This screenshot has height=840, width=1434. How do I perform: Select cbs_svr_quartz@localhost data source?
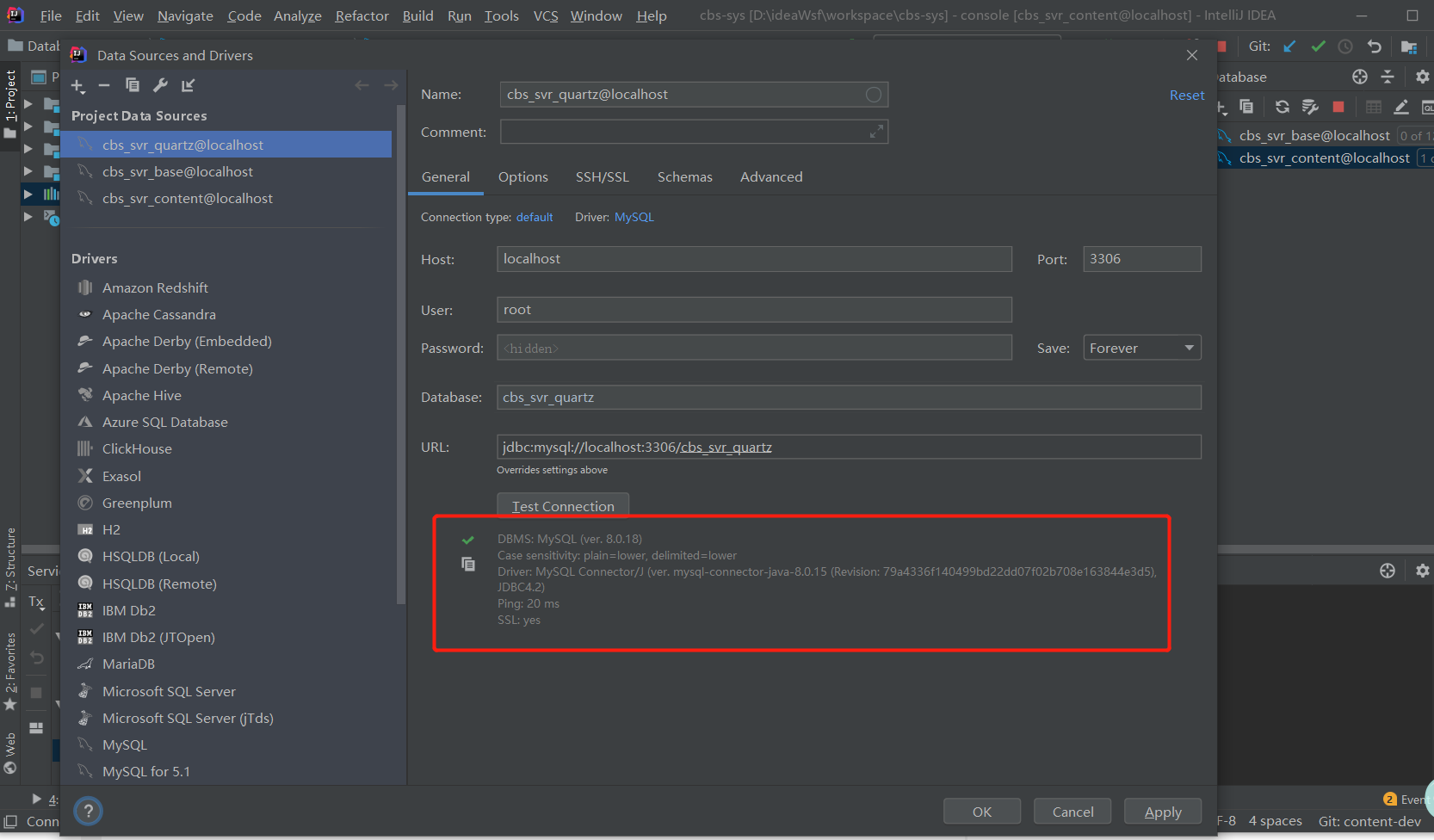click(226, 145)
